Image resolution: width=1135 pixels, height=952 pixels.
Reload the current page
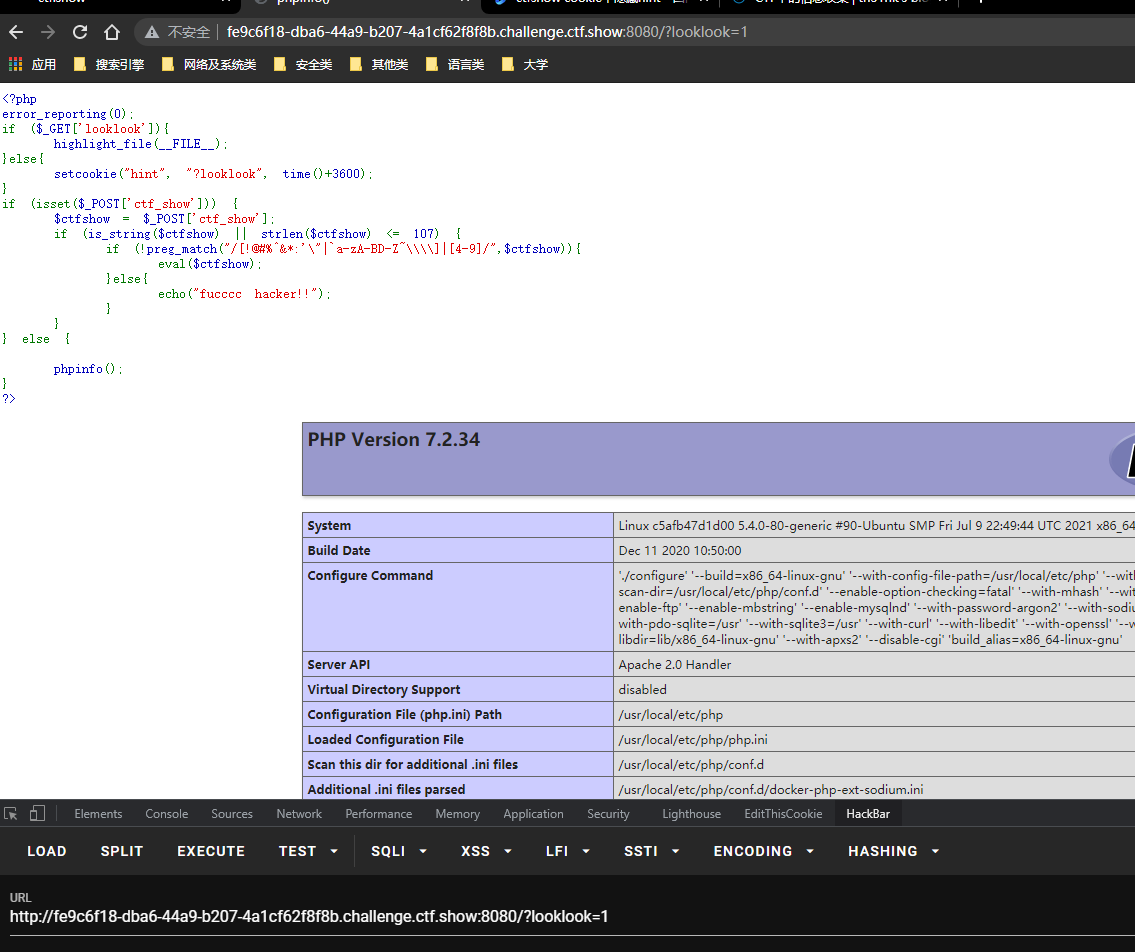click(80, 32)
